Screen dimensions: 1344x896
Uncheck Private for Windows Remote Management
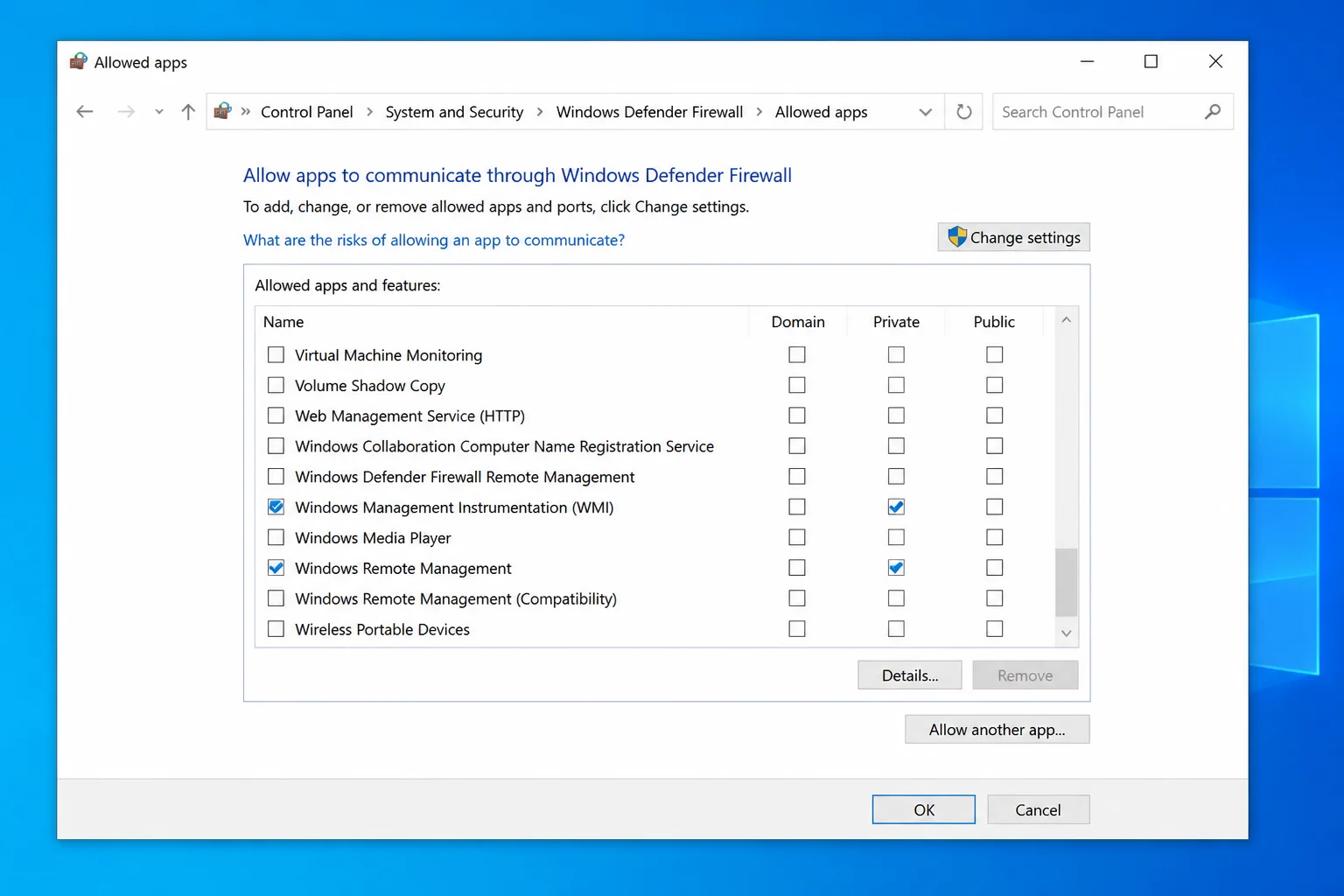point(896,568)
